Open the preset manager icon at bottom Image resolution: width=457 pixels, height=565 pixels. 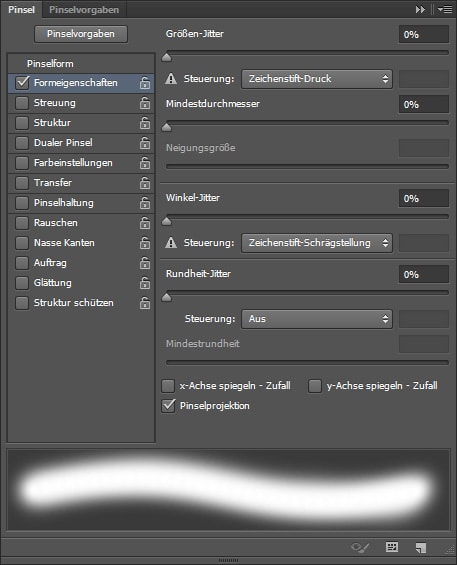click(392, 547)
